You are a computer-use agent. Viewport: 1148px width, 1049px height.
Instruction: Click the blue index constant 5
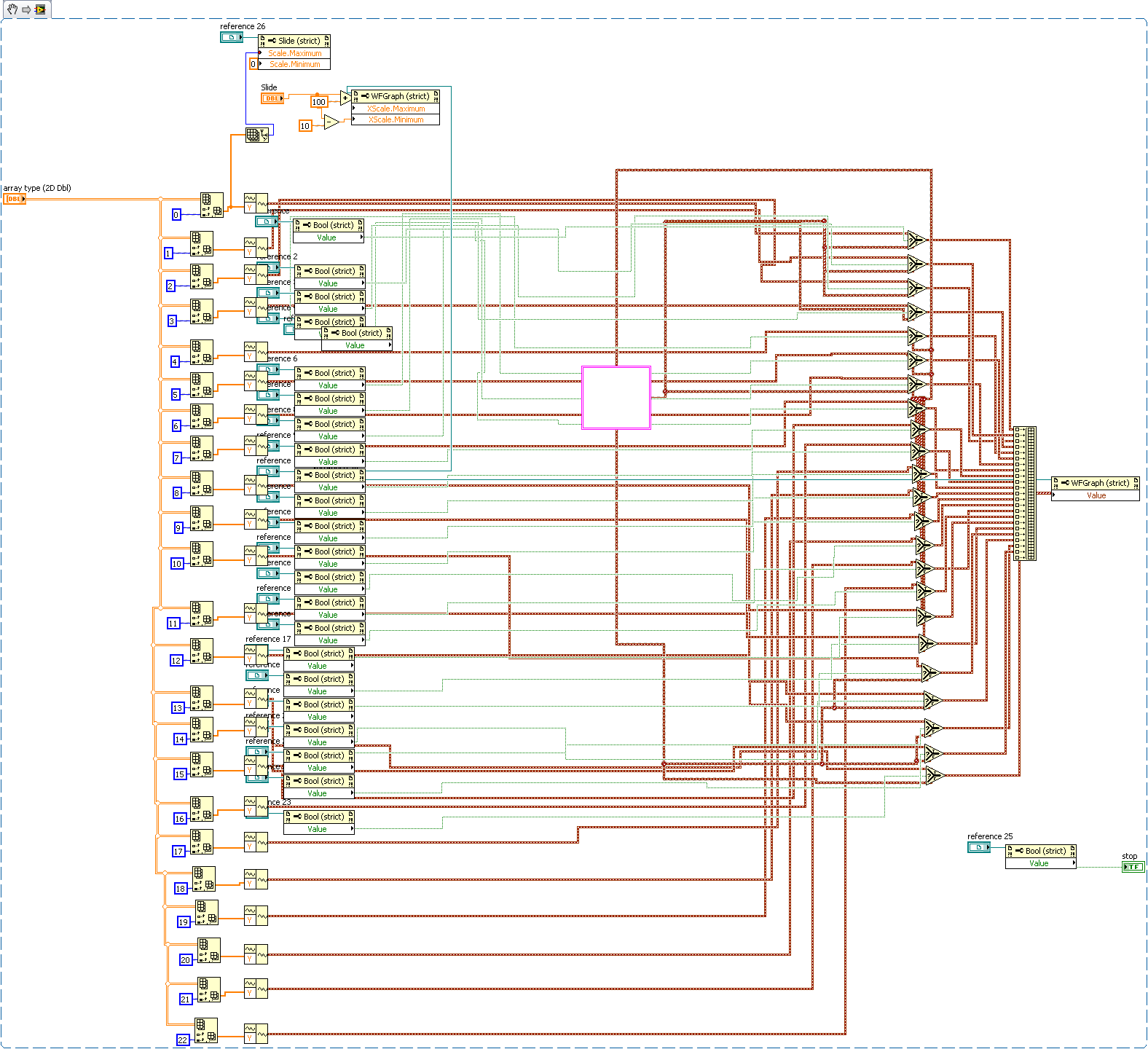(x=175, y=395)
